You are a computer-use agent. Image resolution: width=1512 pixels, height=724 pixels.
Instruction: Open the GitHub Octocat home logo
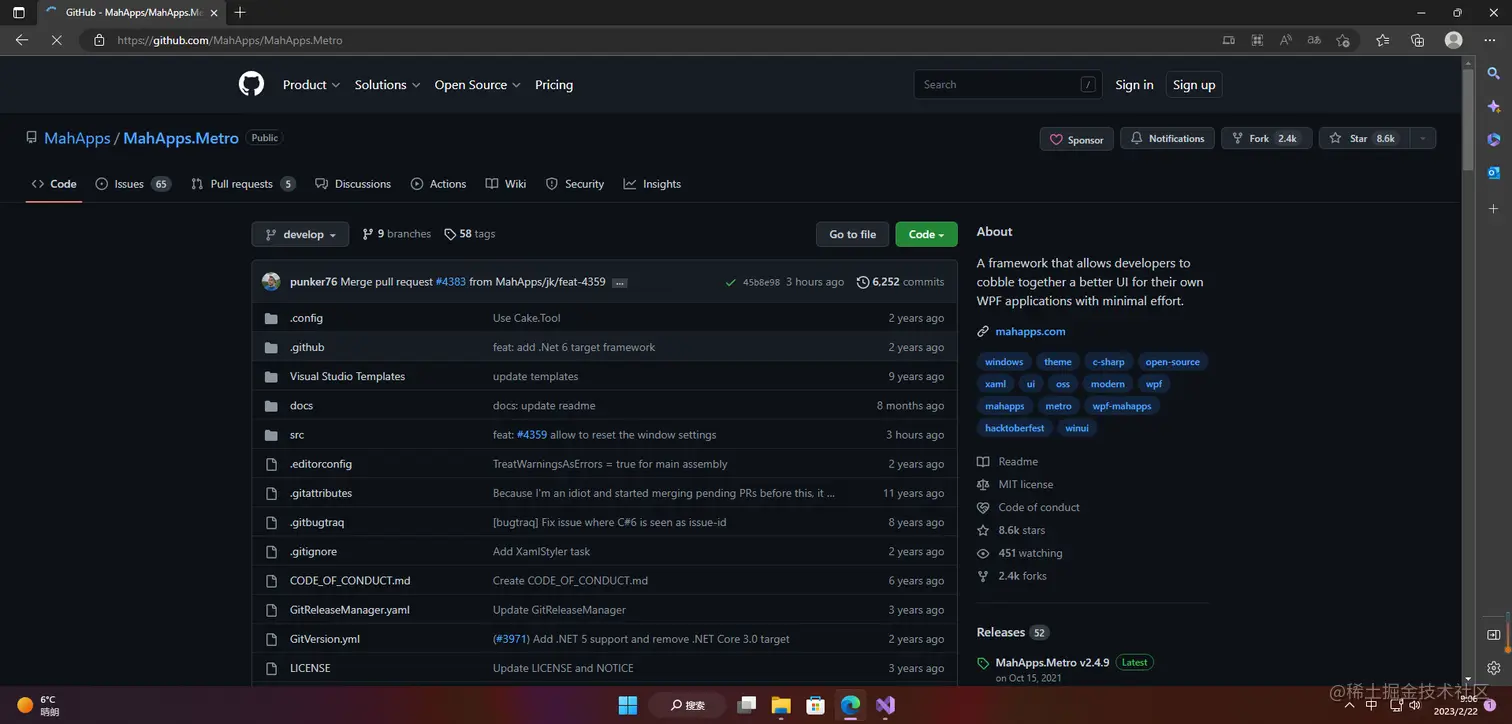coord(251,84)
